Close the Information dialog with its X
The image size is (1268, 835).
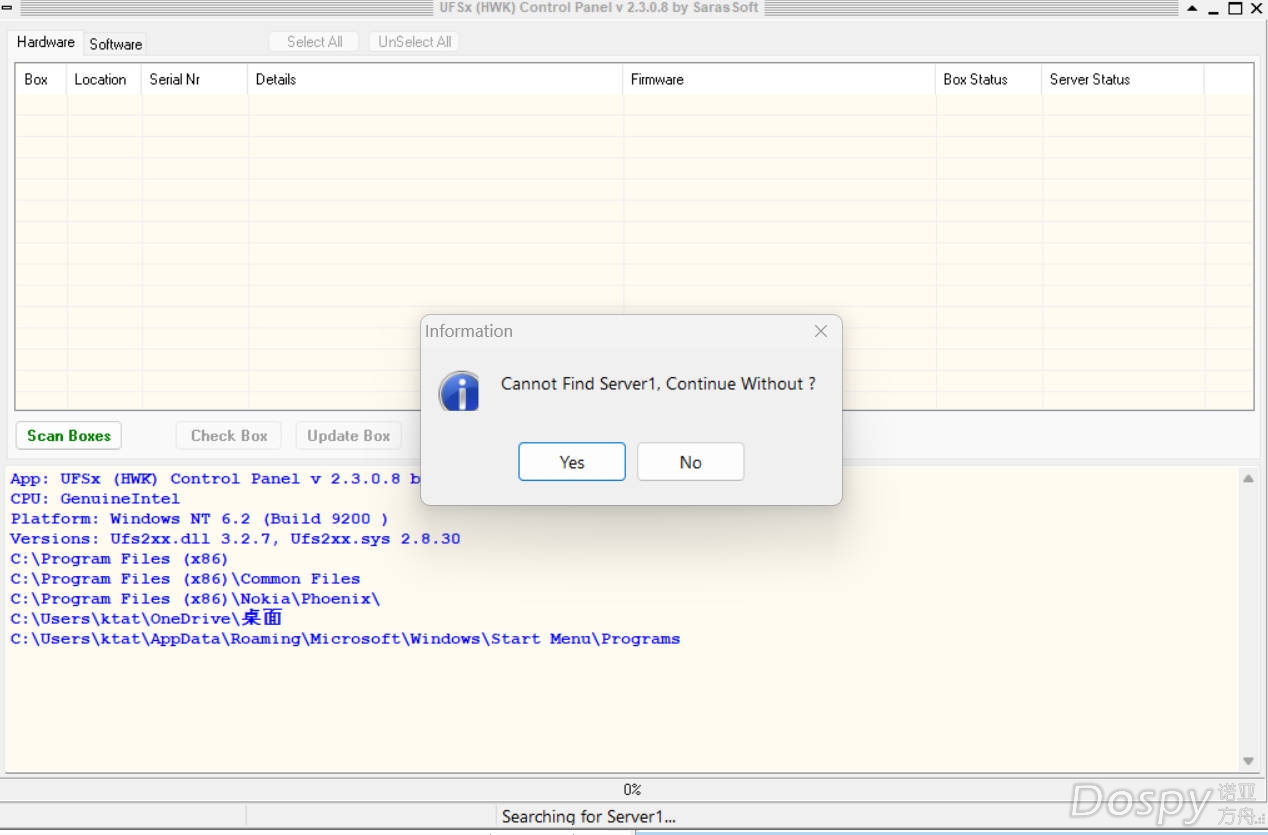pyautogui.click(x=821, y=331)
